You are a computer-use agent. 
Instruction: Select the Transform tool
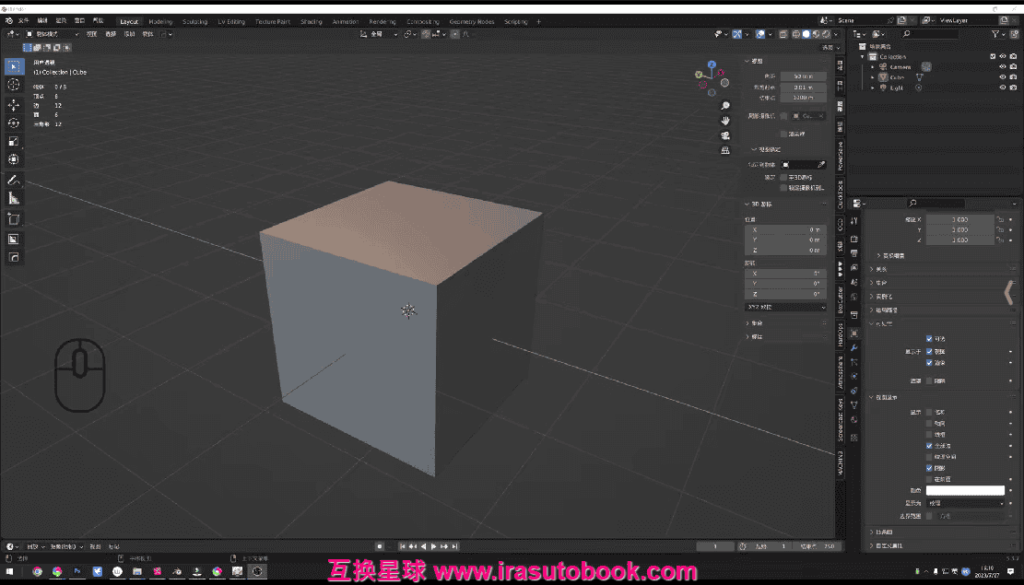click(14, 159)
